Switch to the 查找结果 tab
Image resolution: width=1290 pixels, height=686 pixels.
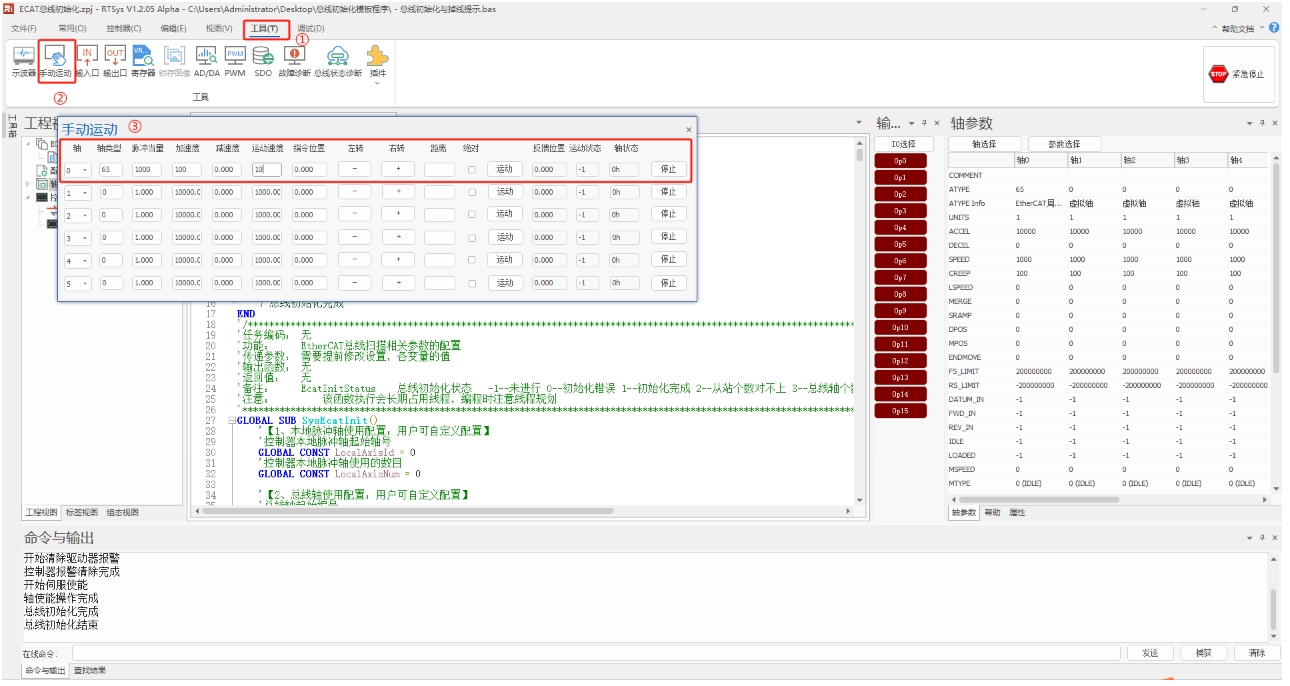(x=89, y=670)
